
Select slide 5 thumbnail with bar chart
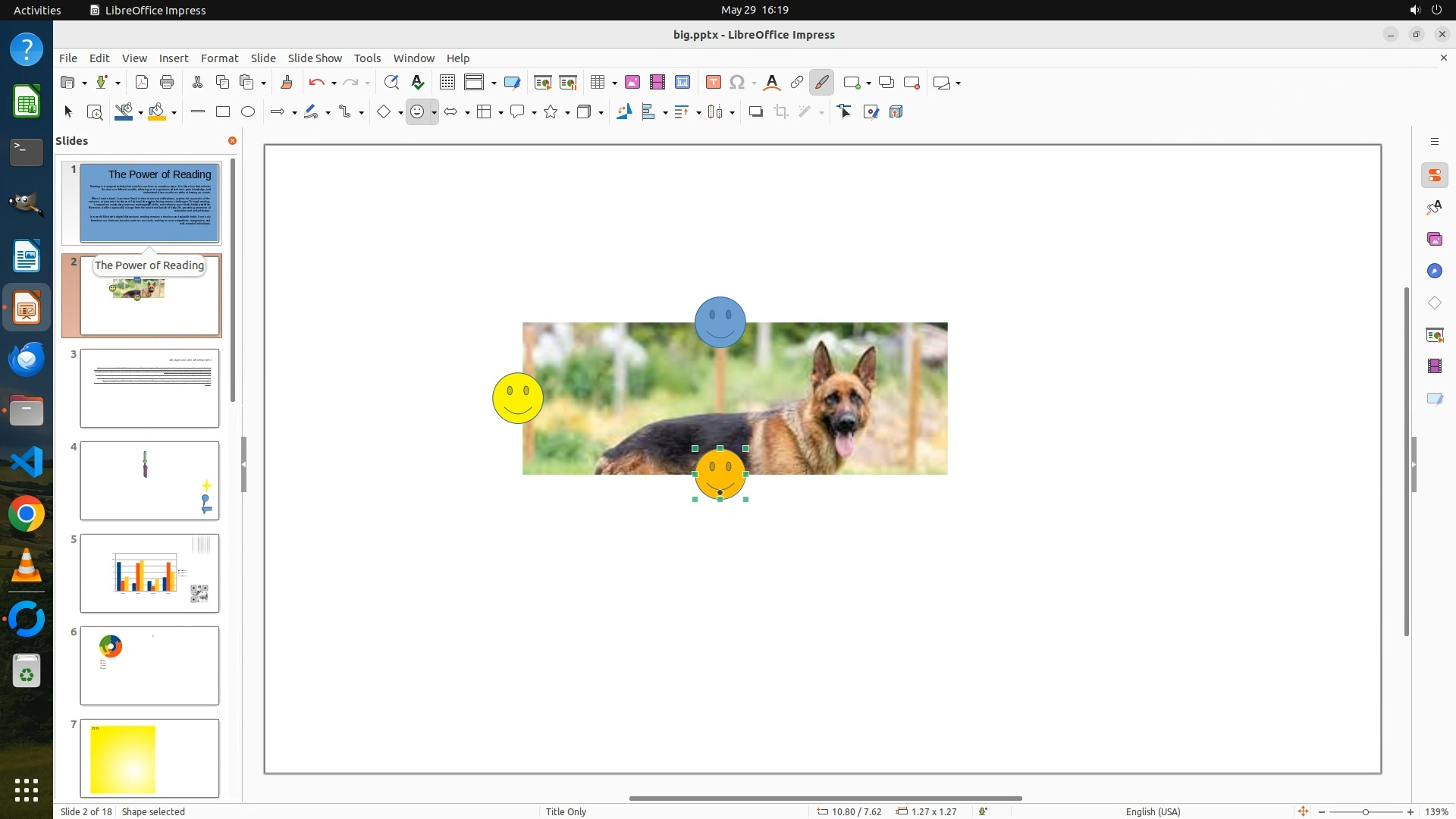(x=149, y=573)
